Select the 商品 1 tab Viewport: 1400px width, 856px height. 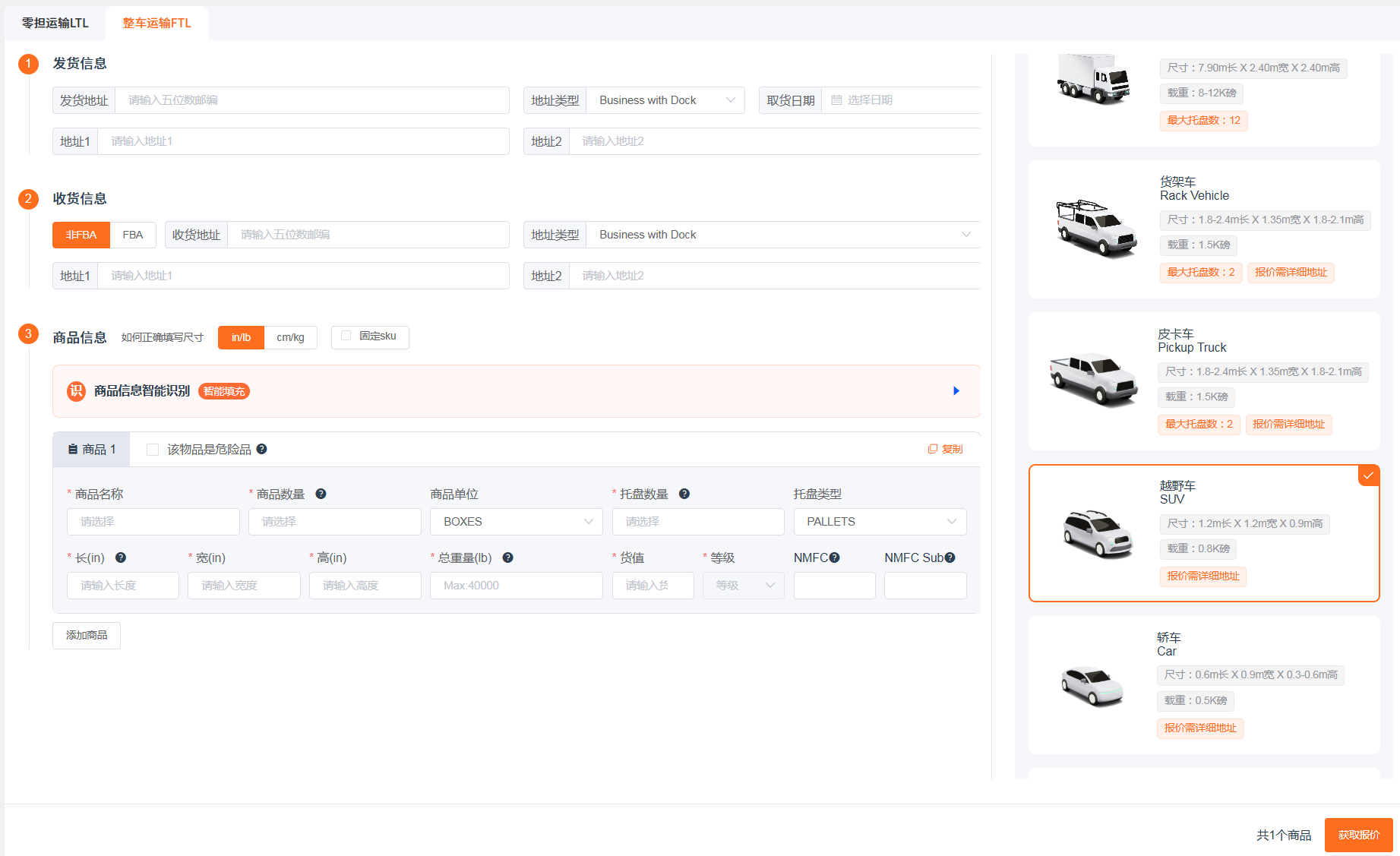[91, 450]
